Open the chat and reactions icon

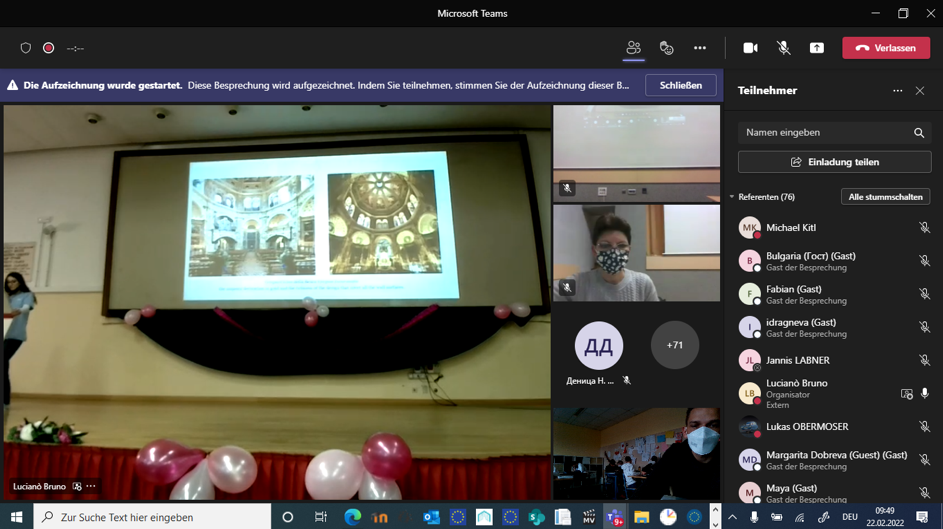666,48
